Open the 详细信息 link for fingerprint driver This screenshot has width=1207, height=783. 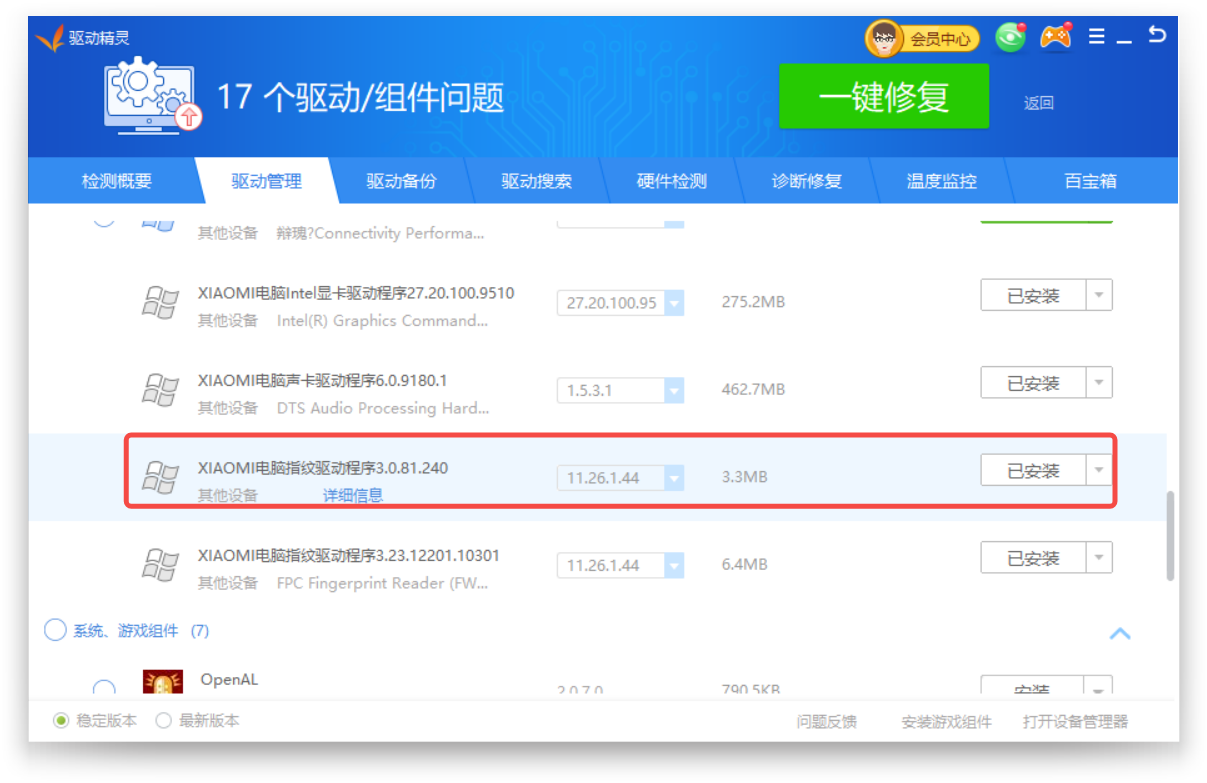click(x=352, y=495)
